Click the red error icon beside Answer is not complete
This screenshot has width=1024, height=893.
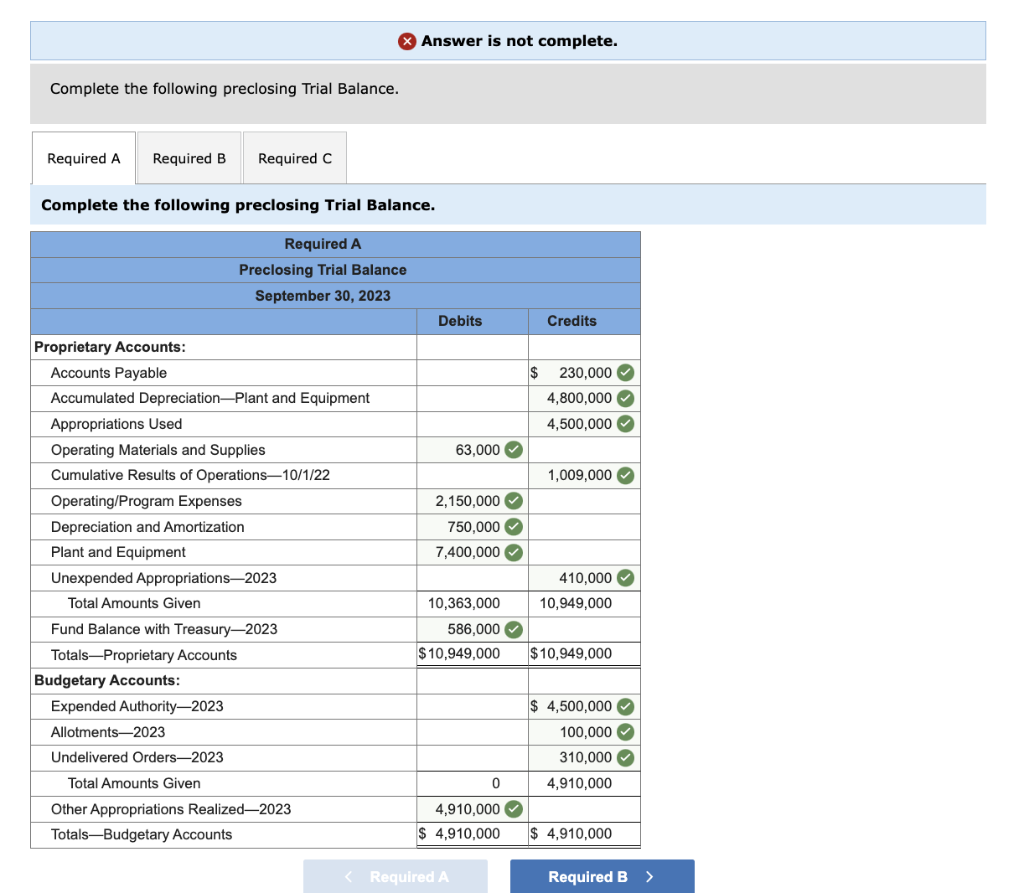(407, 41)
